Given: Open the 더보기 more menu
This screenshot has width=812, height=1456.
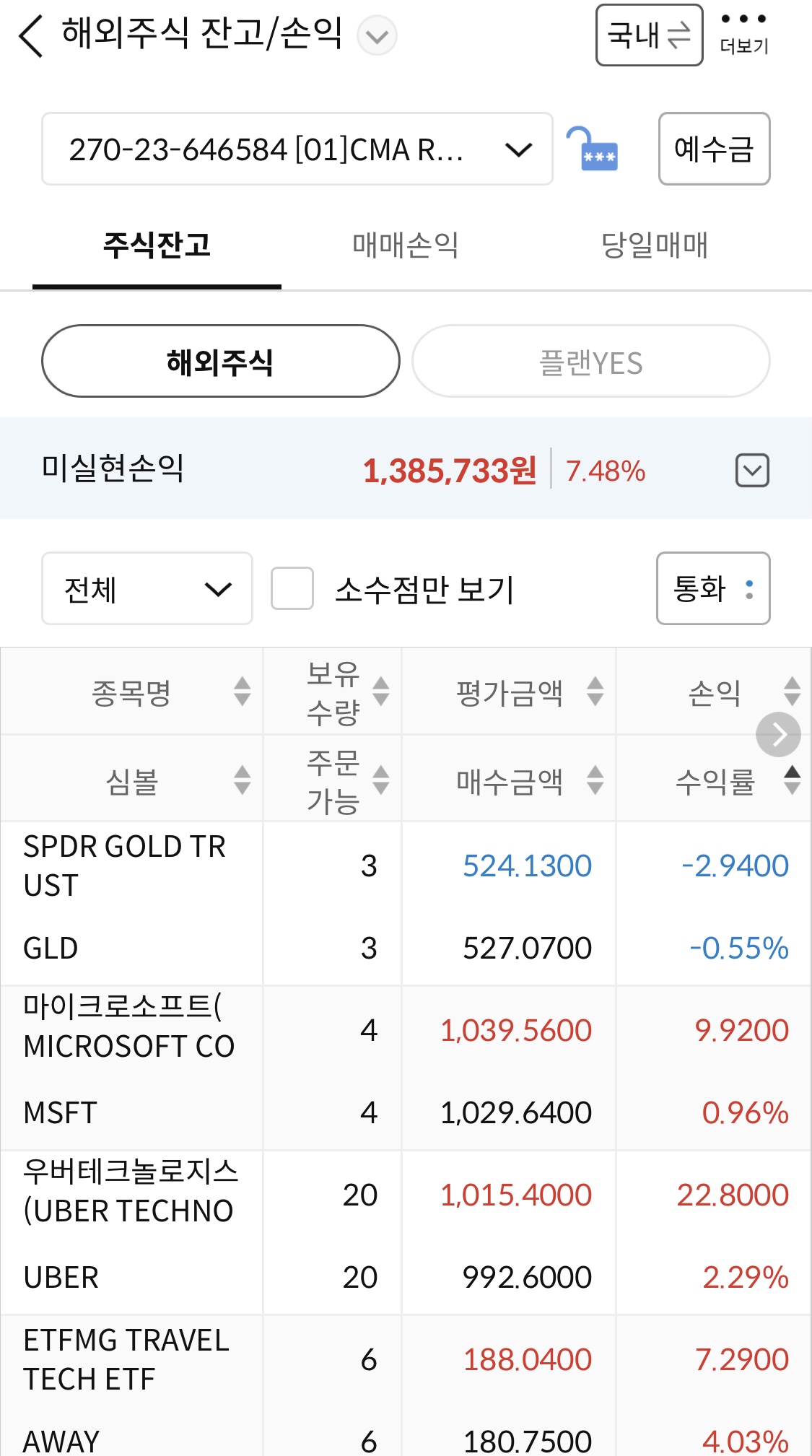Looking at the screenshot, I should click(743, 34).
